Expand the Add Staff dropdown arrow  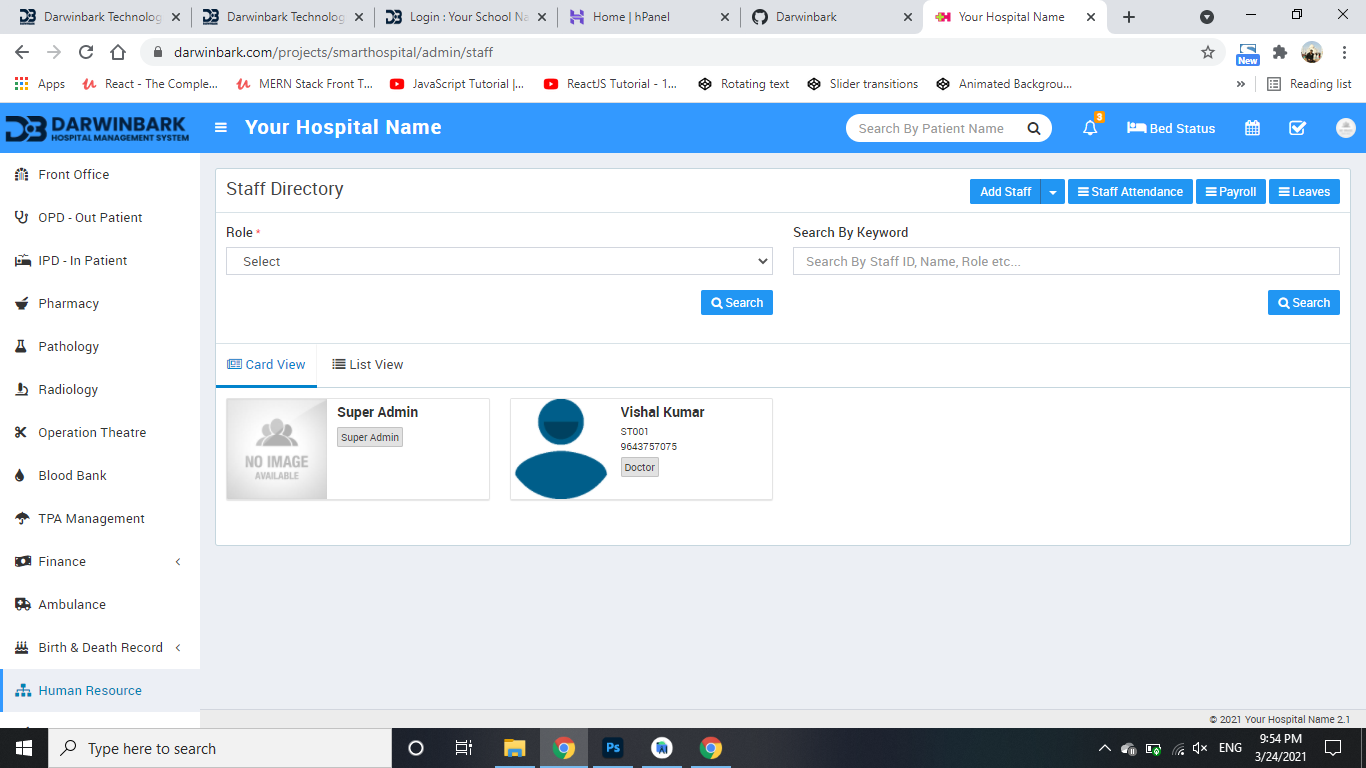[x=1053, y=192]
